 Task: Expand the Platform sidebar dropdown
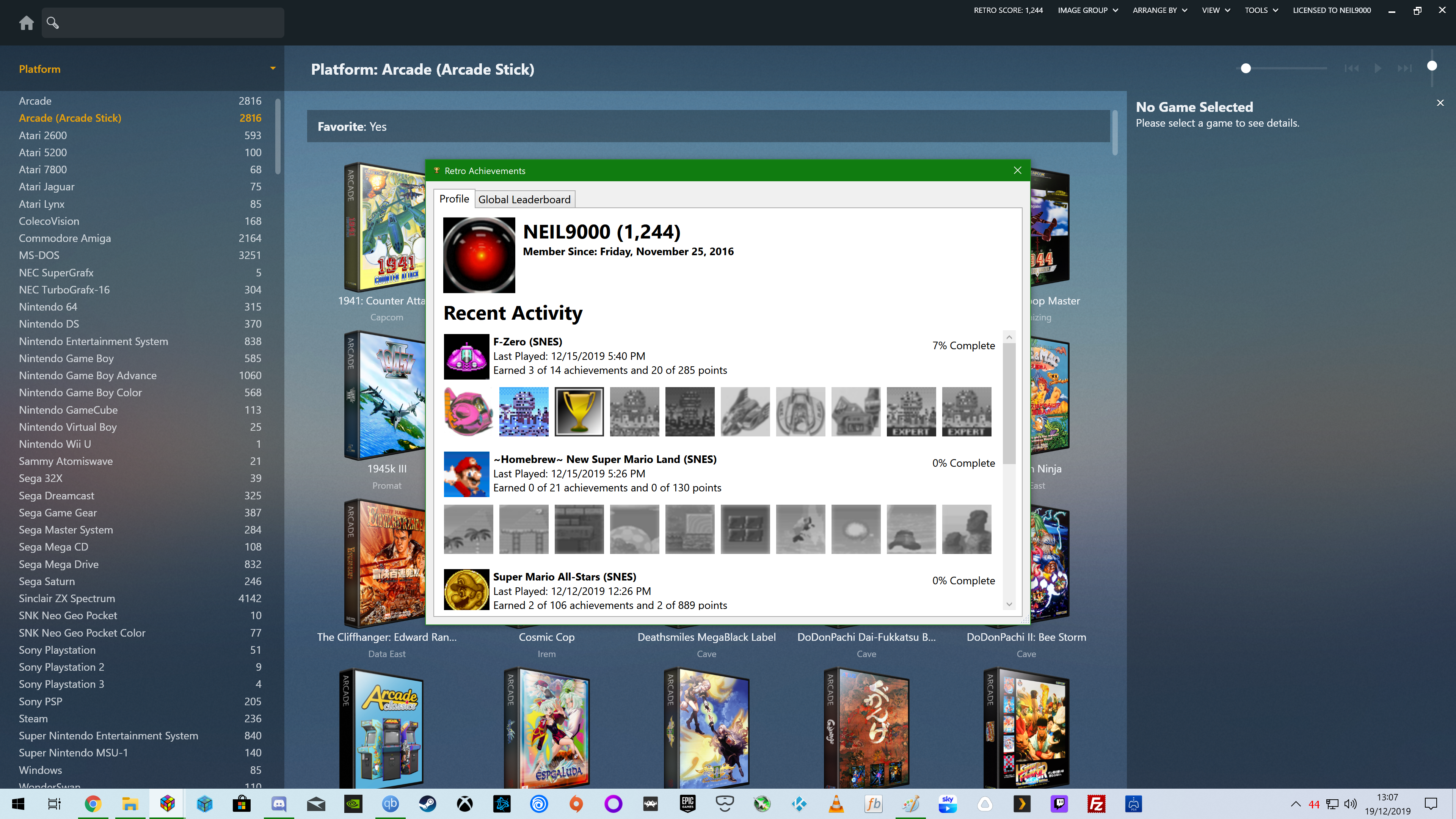click(x=273, y=68)
